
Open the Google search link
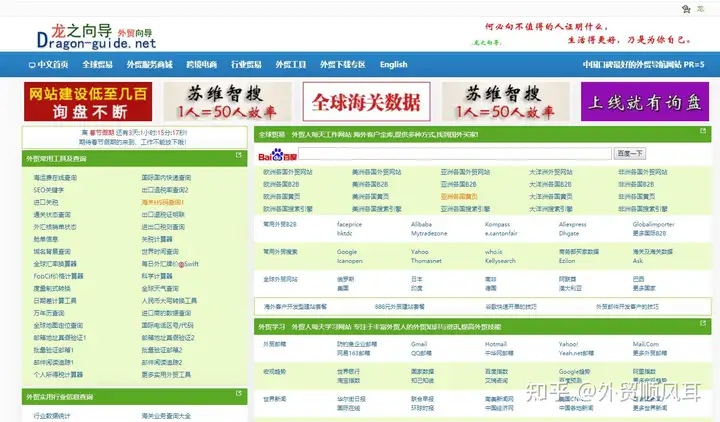click(347, 252)
